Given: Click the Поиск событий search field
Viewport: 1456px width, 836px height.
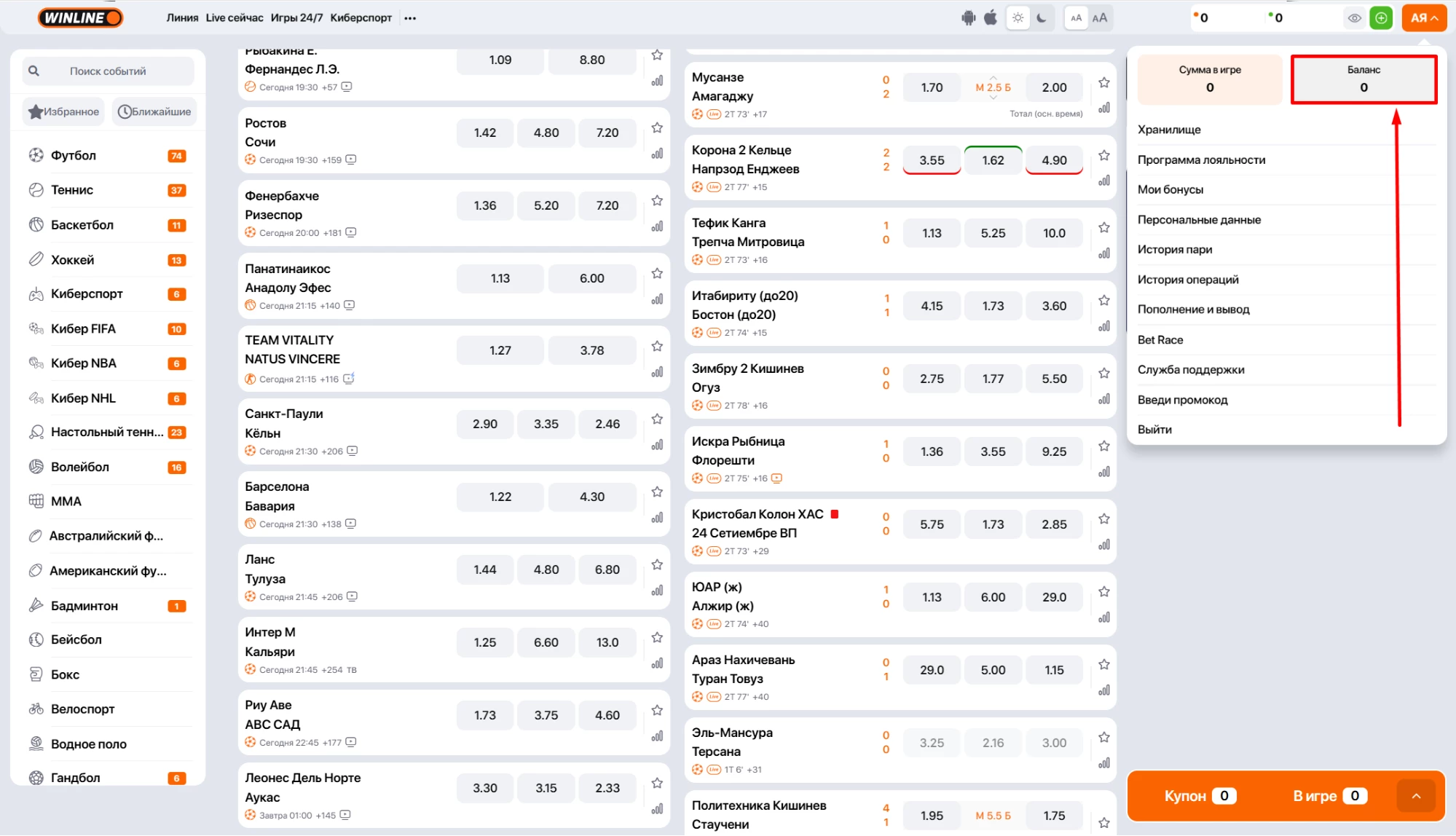Looking at the screenshot, I should click(x=108, y=71).
